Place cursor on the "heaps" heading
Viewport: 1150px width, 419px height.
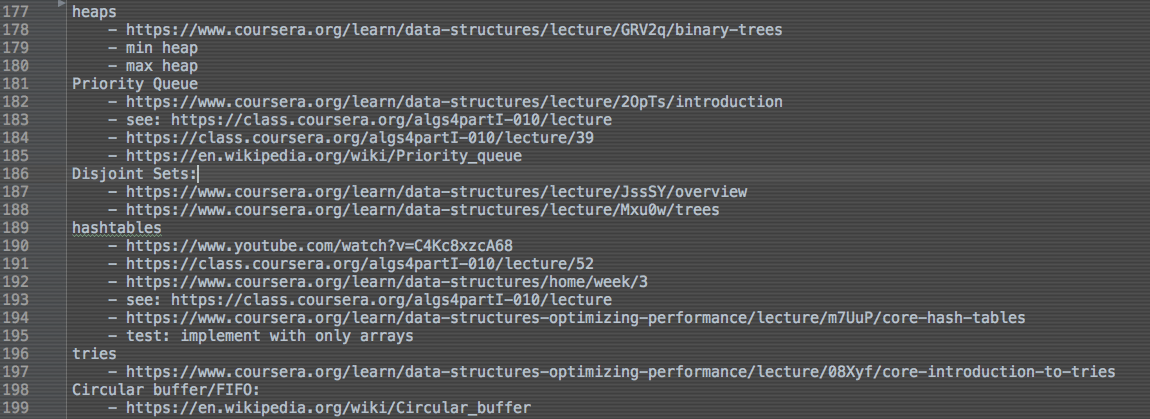coord(94,12)
